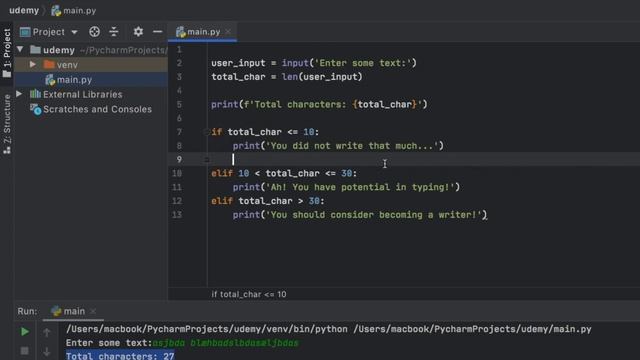Click the 'if total_char <= 10' line

point(265,132)
